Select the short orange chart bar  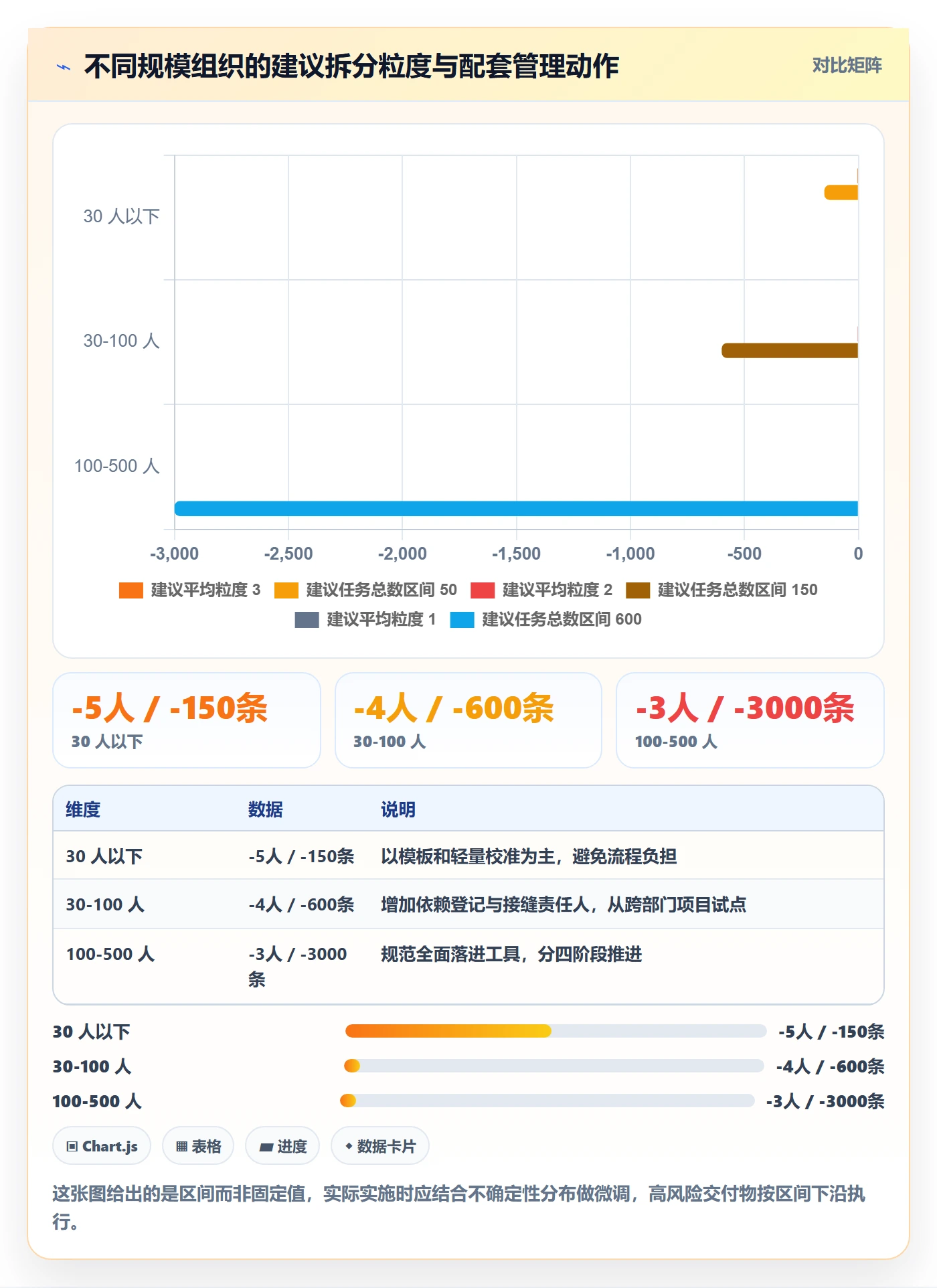[x=841, y=192]
